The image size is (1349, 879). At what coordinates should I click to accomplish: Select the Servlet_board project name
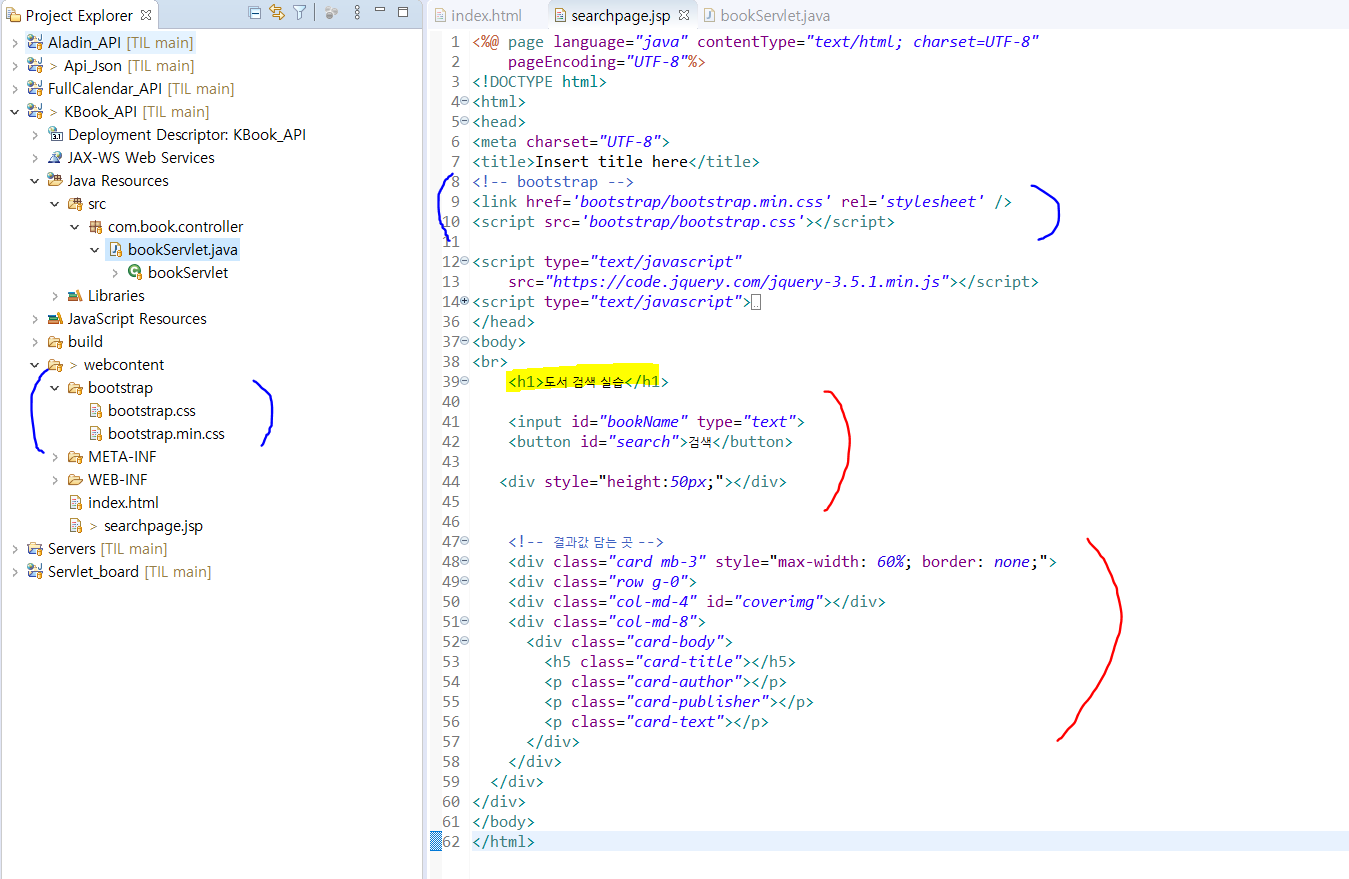point(93,572)
